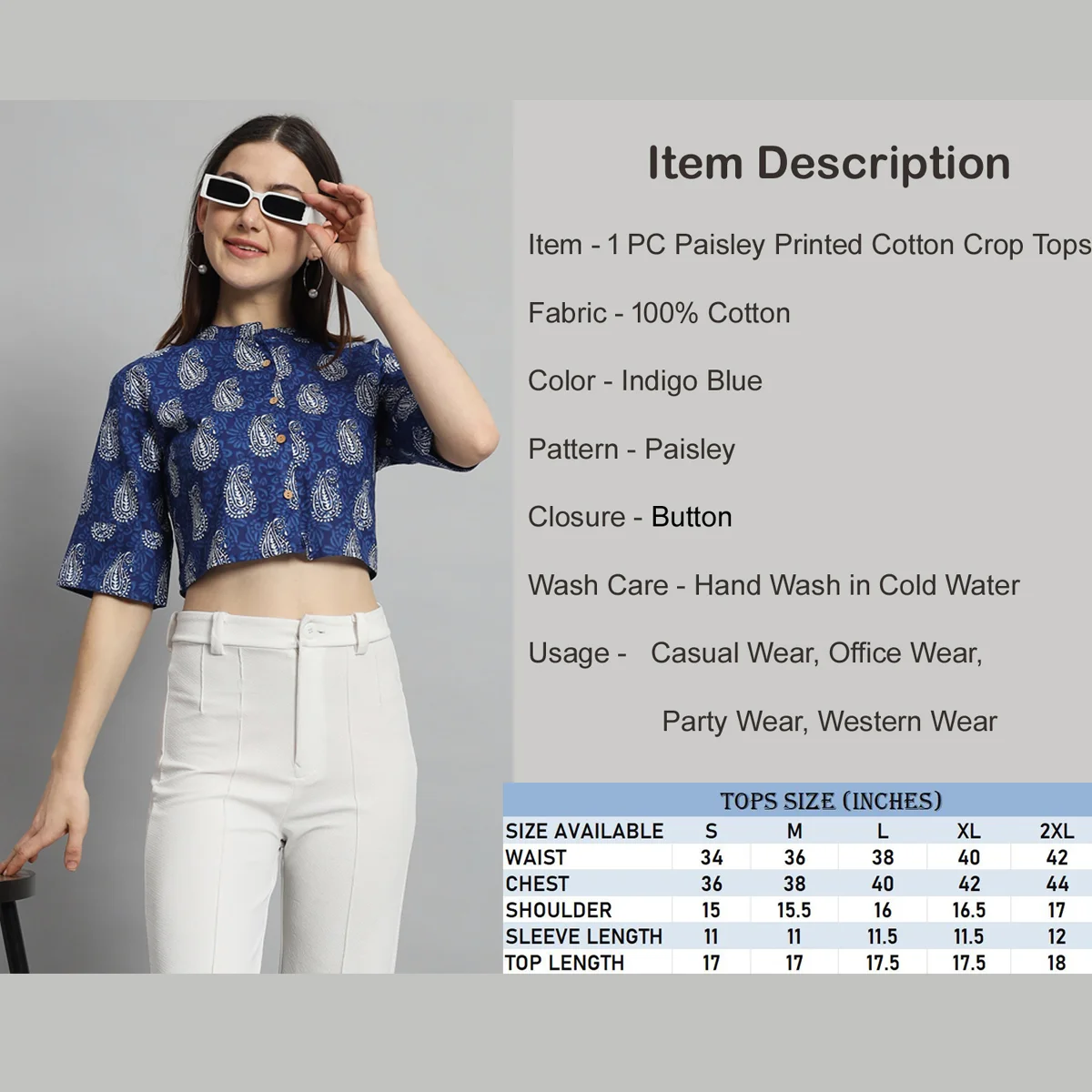Image resolution: width=1092 pixels, height=1092 pixels.
Task: Click the 'Item Description' heading
Action: coord(829,164)
